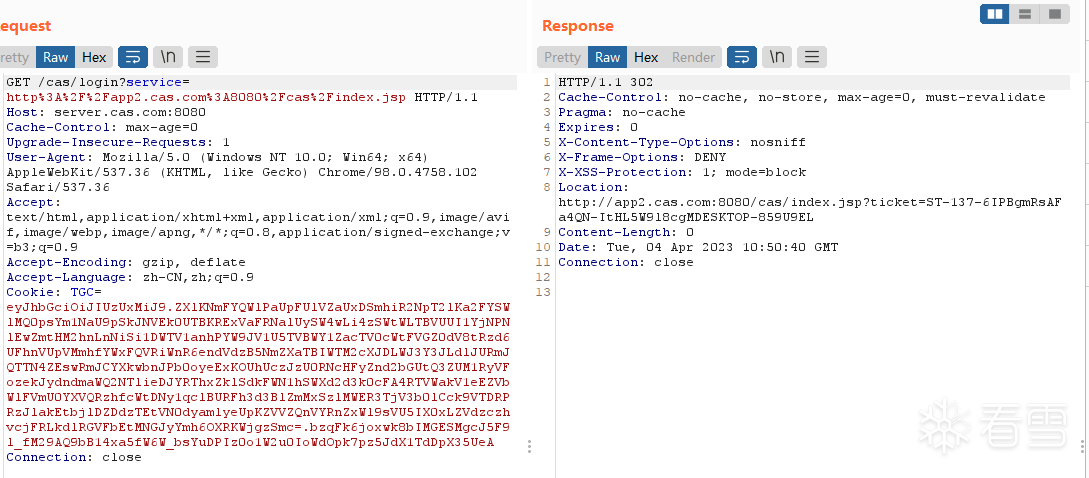
Task: Toggle word wrap in the Request panel
Action: tap(133, 57)
